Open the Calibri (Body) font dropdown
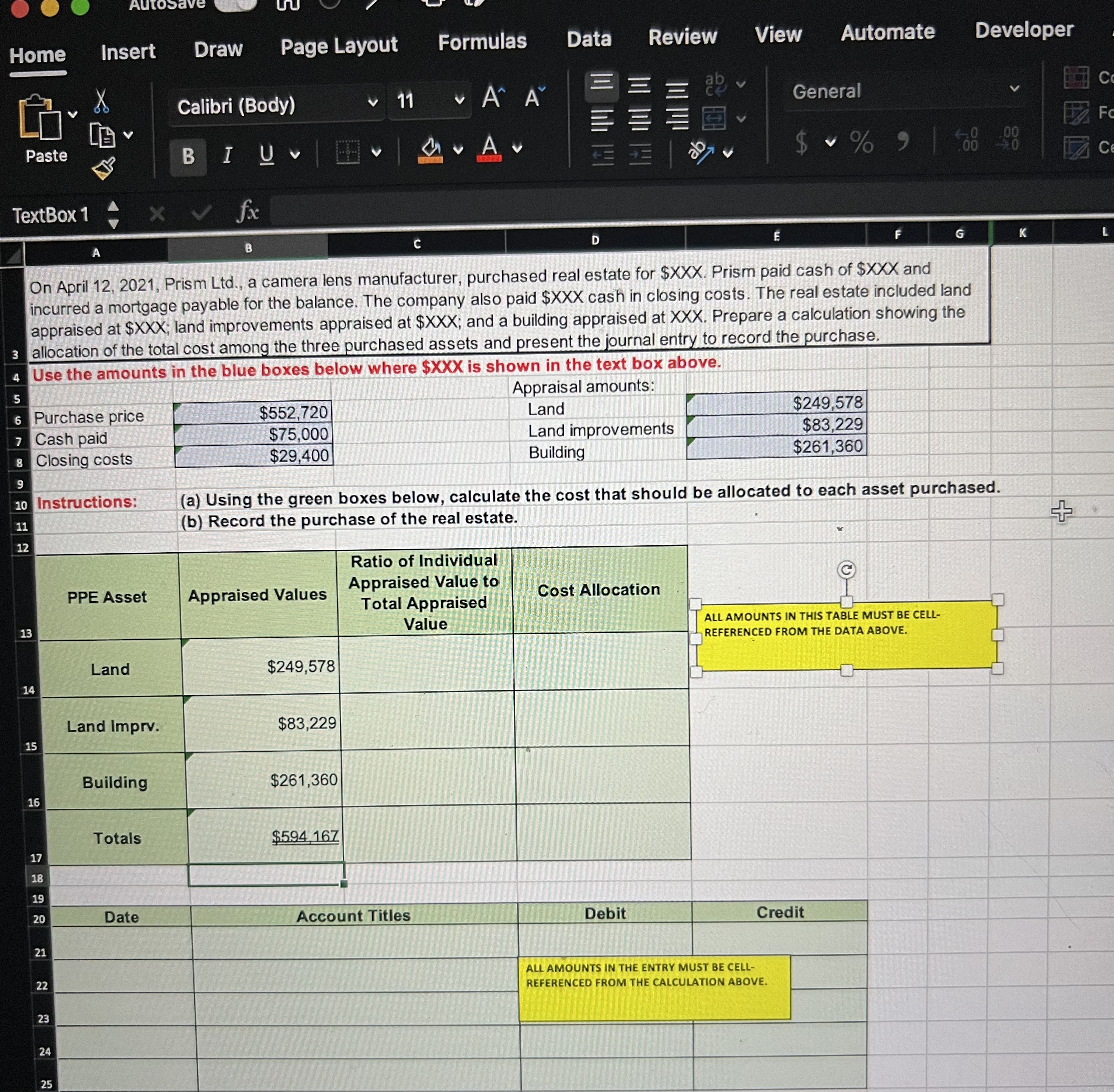 pyautogui.click(x=373, y=103)
